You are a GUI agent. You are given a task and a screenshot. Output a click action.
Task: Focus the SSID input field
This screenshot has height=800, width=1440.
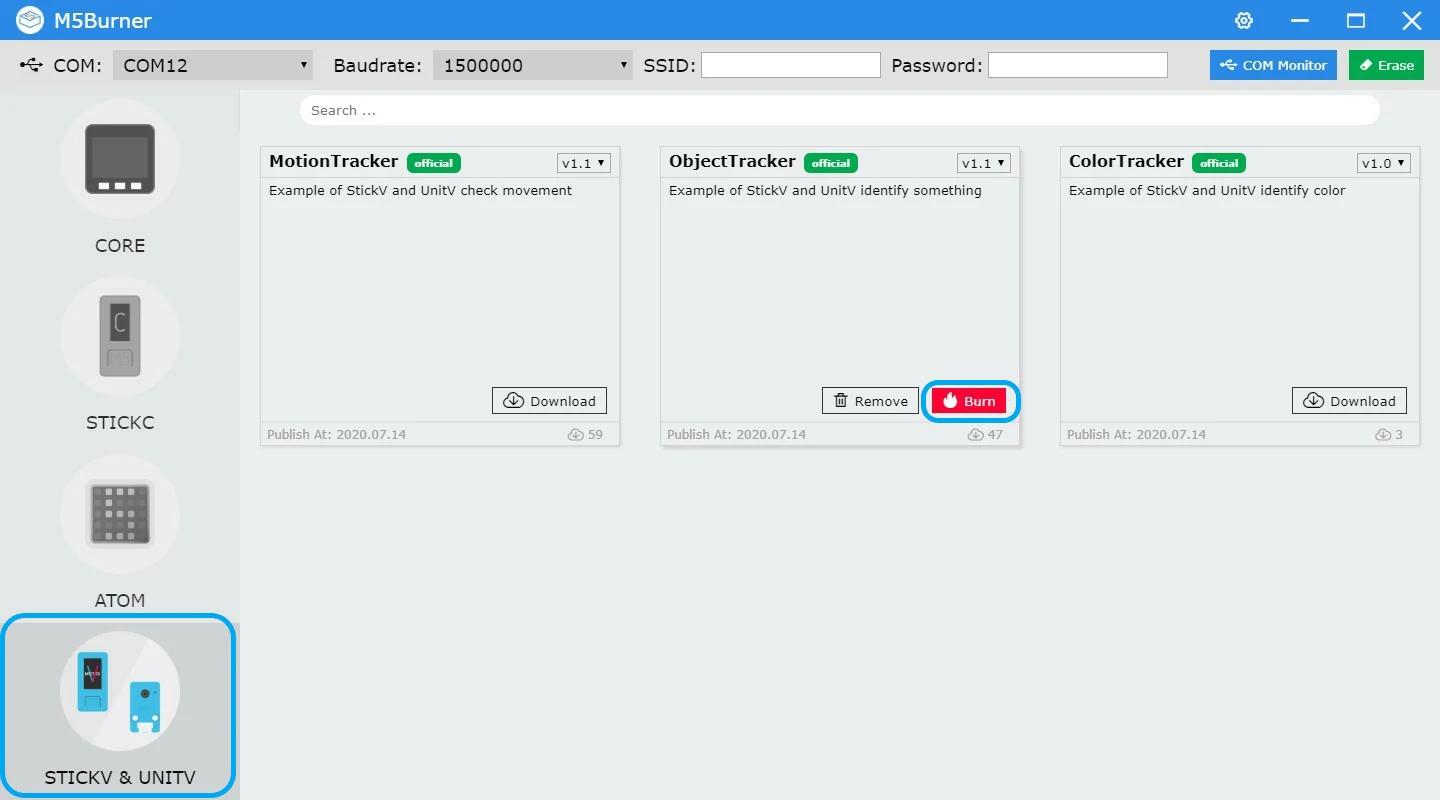point(791,65)
